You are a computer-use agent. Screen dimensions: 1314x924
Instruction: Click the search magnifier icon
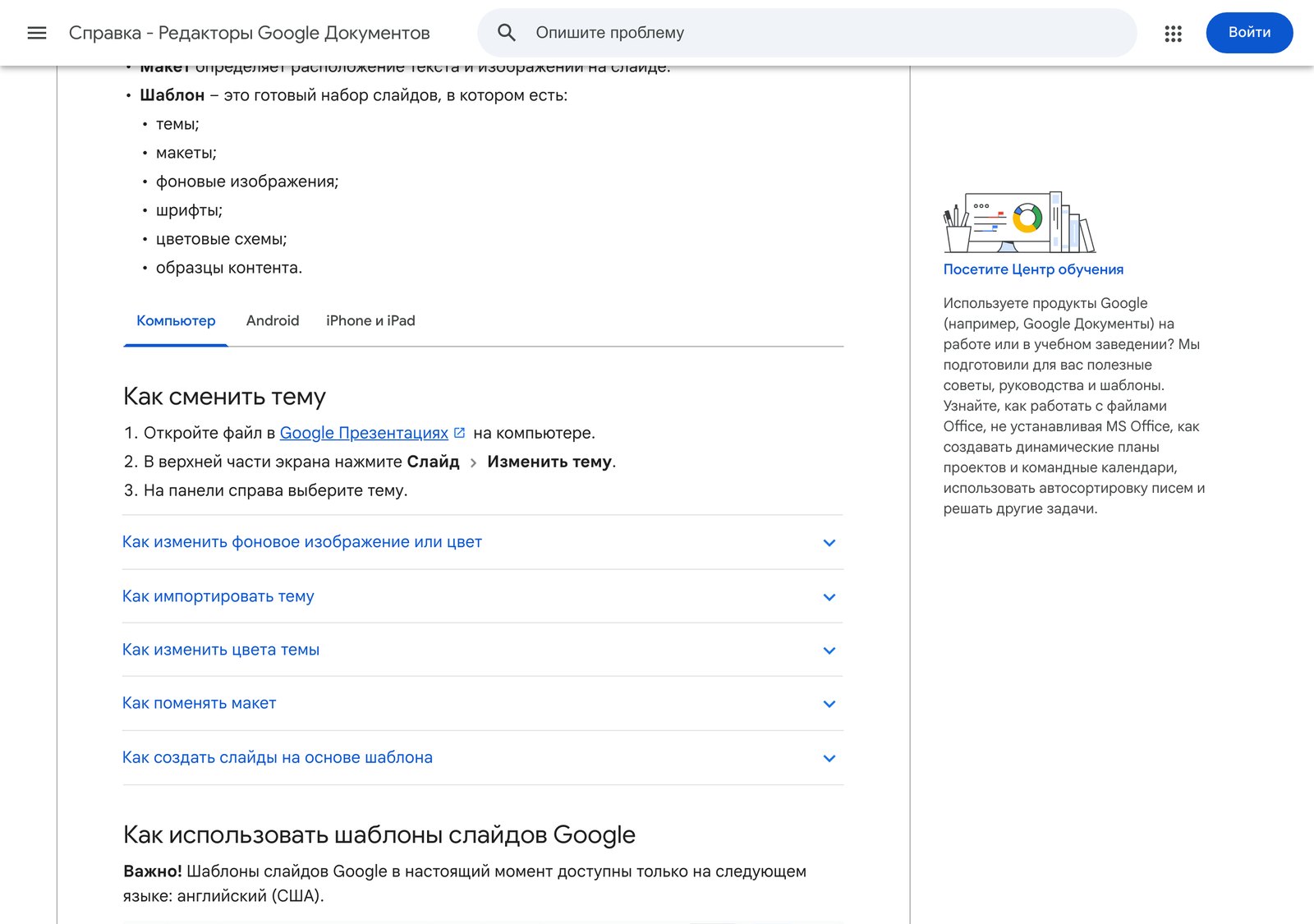tap(507, 33)
